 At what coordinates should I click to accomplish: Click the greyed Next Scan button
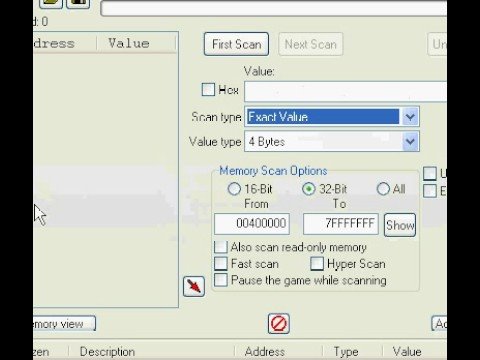[310, 44]
